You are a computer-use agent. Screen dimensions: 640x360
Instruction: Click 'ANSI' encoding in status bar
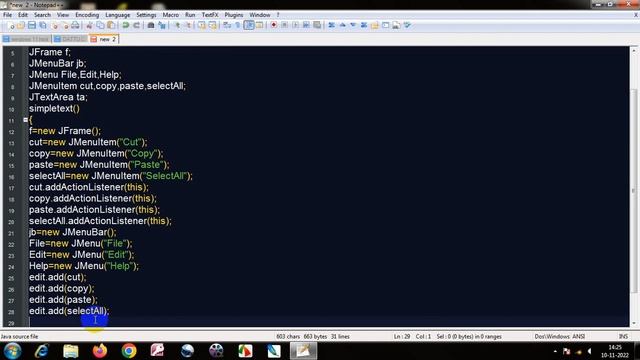(579, 337)
